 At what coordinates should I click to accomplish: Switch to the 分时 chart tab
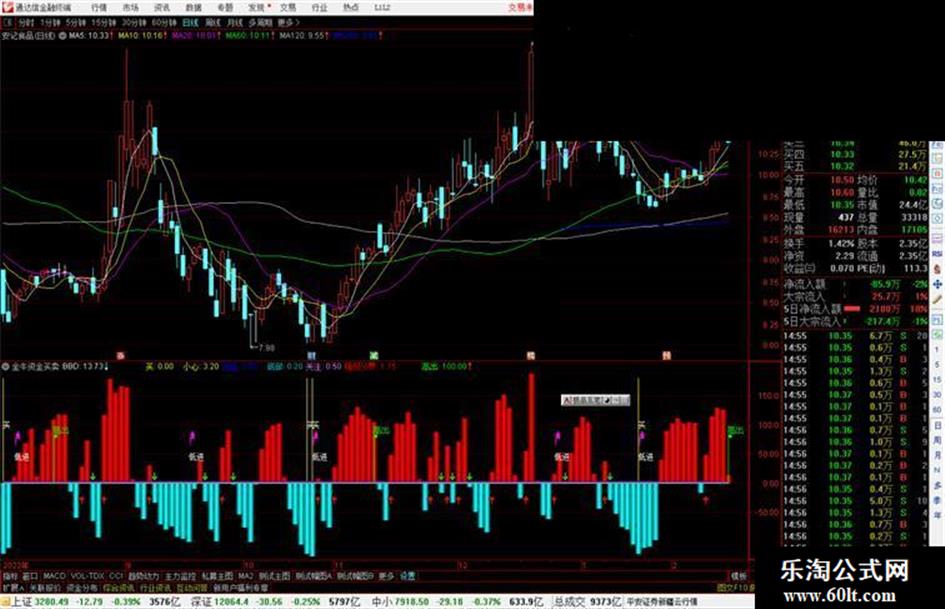point(26,22)
